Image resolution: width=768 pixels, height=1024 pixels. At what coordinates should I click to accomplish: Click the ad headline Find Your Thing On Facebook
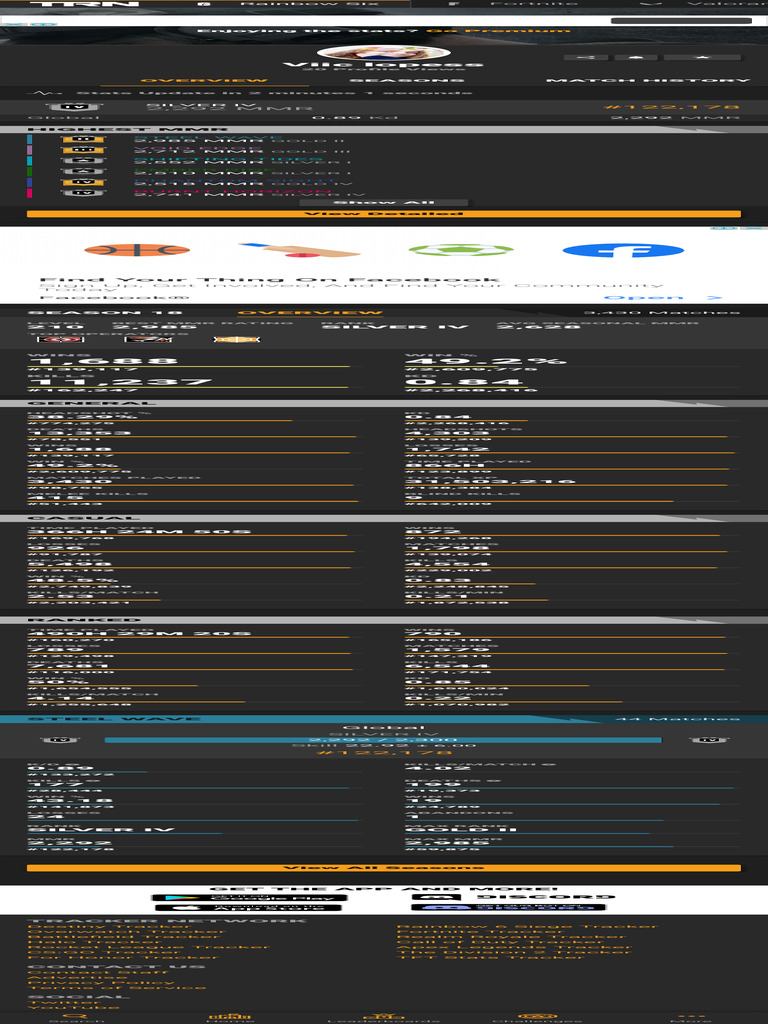(269, 280)
